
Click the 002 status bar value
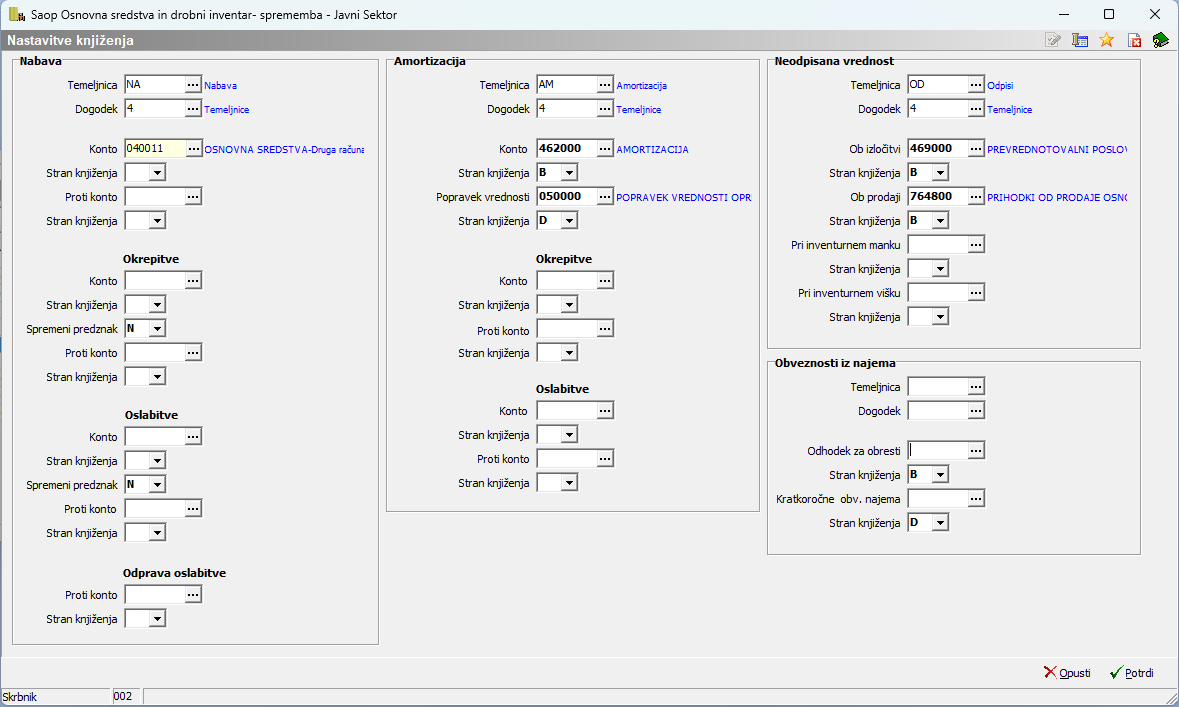click(123, 696)
